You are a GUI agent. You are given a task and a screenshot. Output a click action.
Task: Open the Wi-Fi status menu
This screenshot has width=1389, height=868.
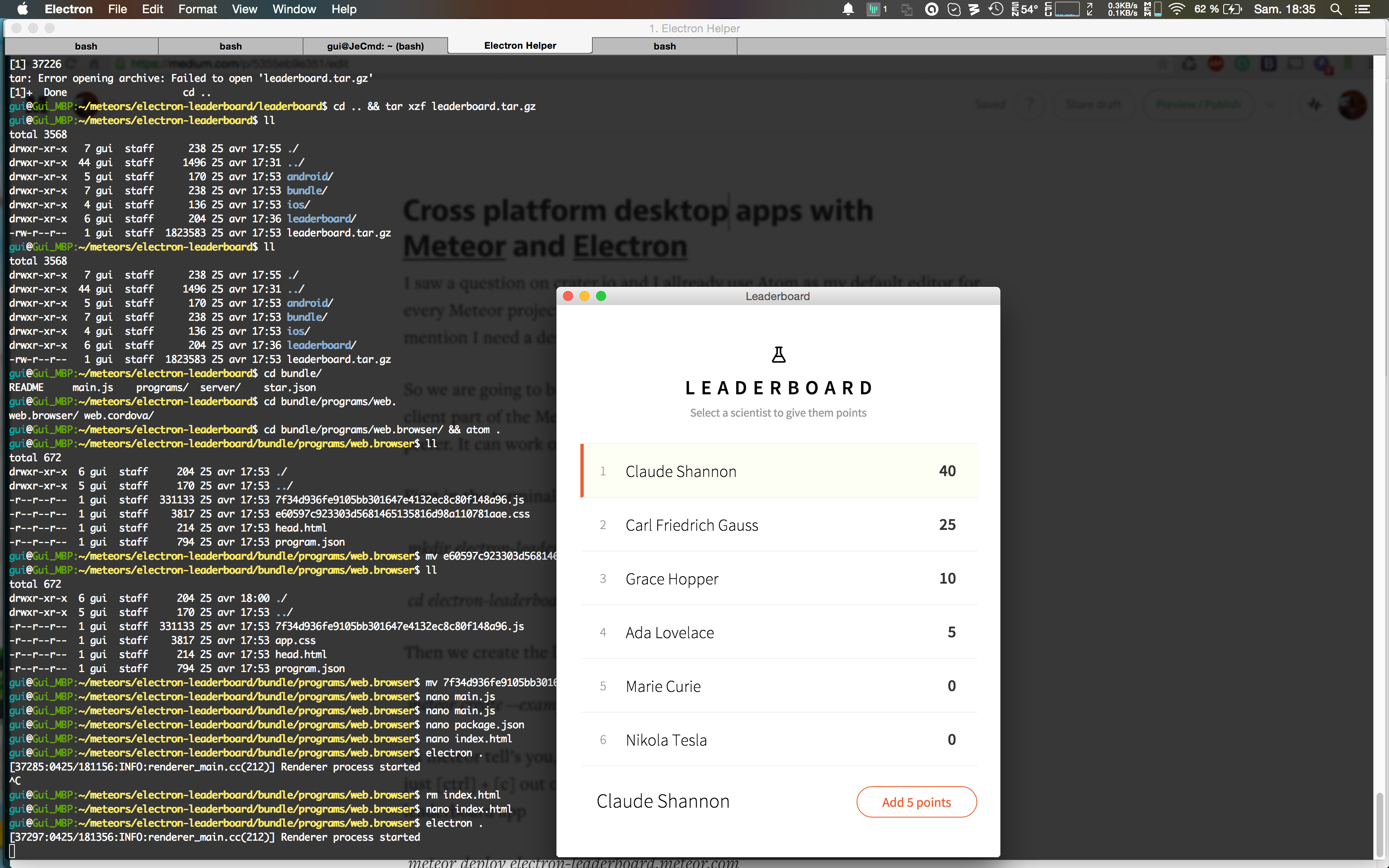click(x=1177, y=9)
